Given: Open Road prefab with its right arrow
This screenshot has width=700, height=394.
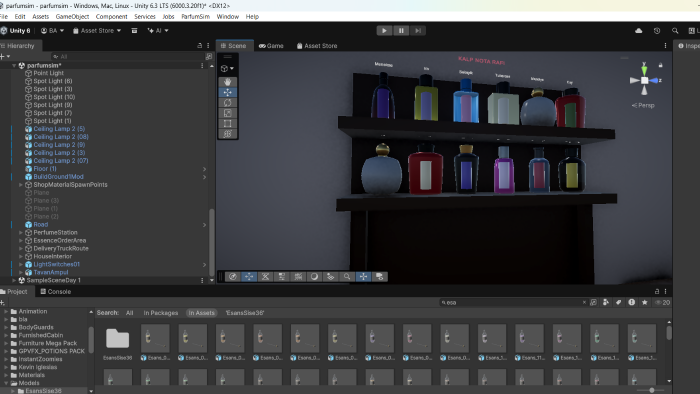Looking at the screenshot, I should pos(204,225).
